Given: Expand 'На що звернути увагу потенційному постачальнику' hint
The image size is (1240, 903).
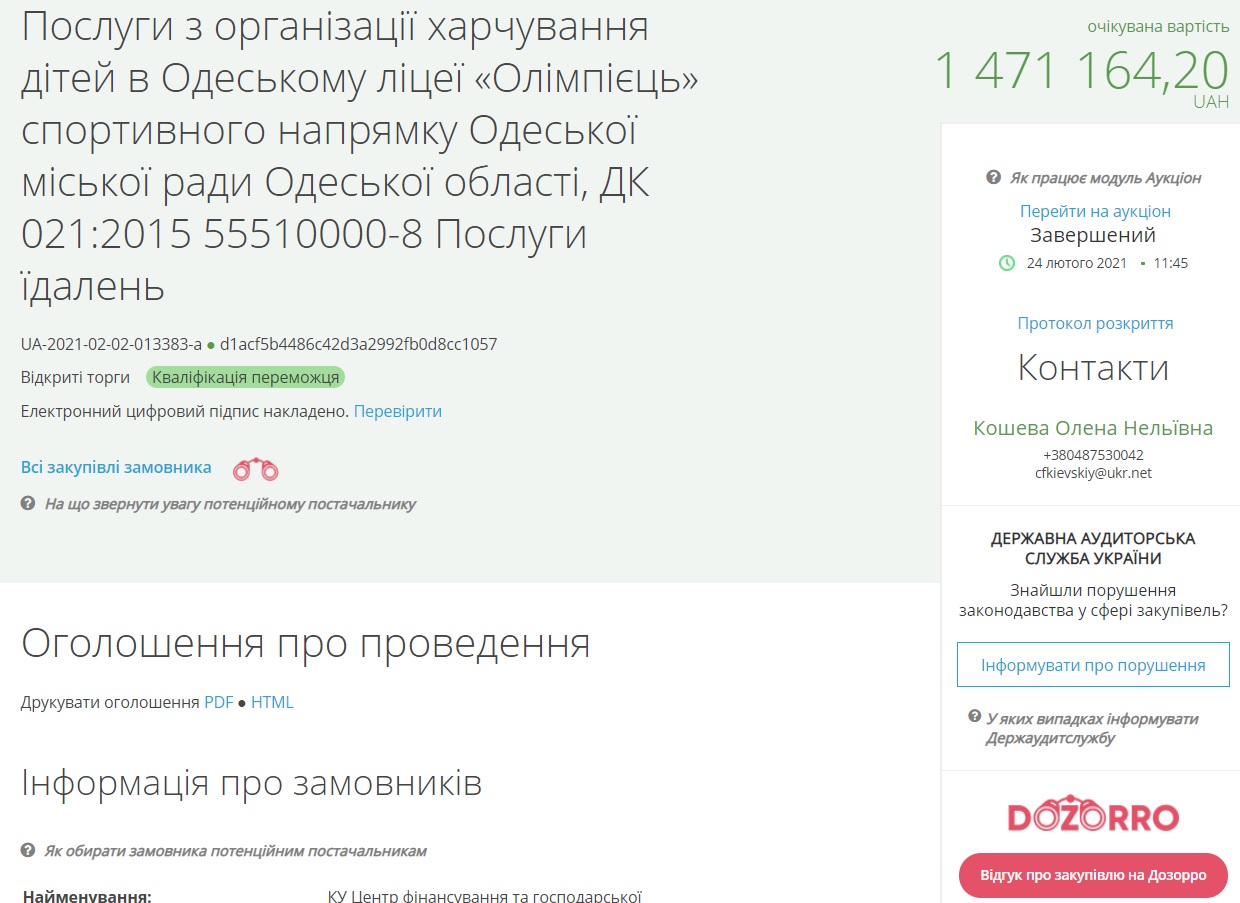Looking at the screenshot, I should (x=230, y=504).
